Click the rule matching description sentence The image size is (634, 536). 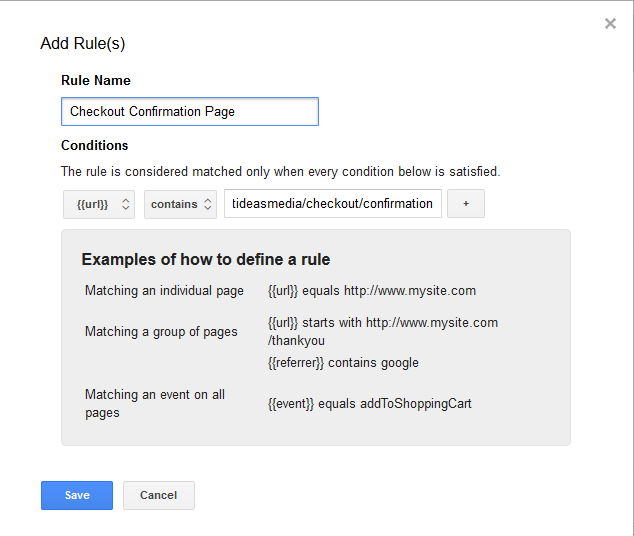point(281,171)
